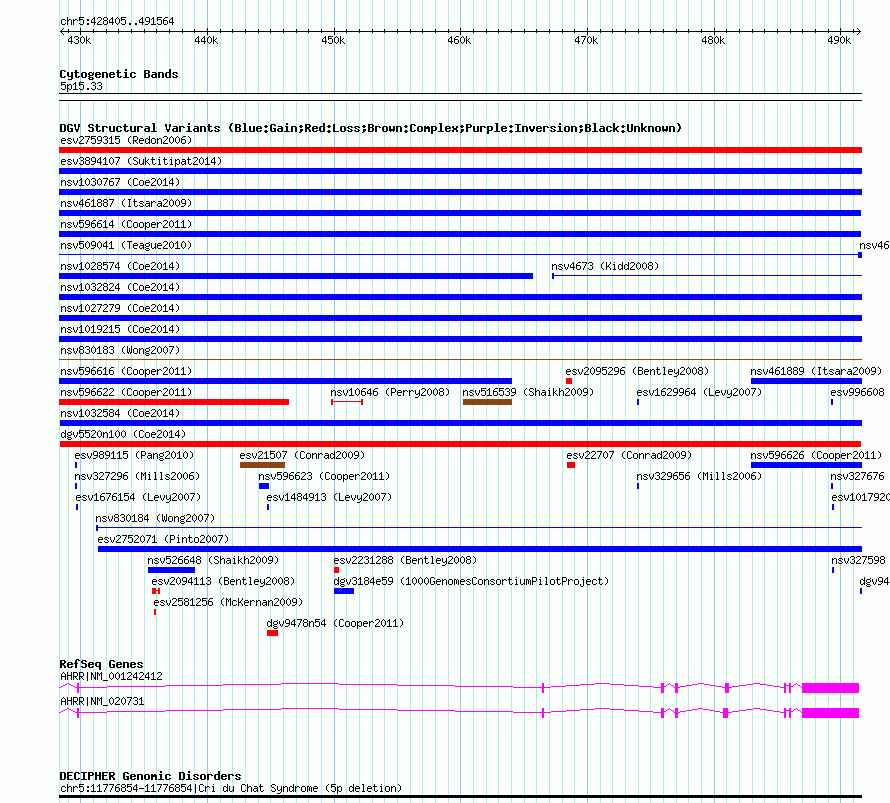
Task: Click the brown esv21507 (Conrad2009) bar
Action: tap(262, 465)
